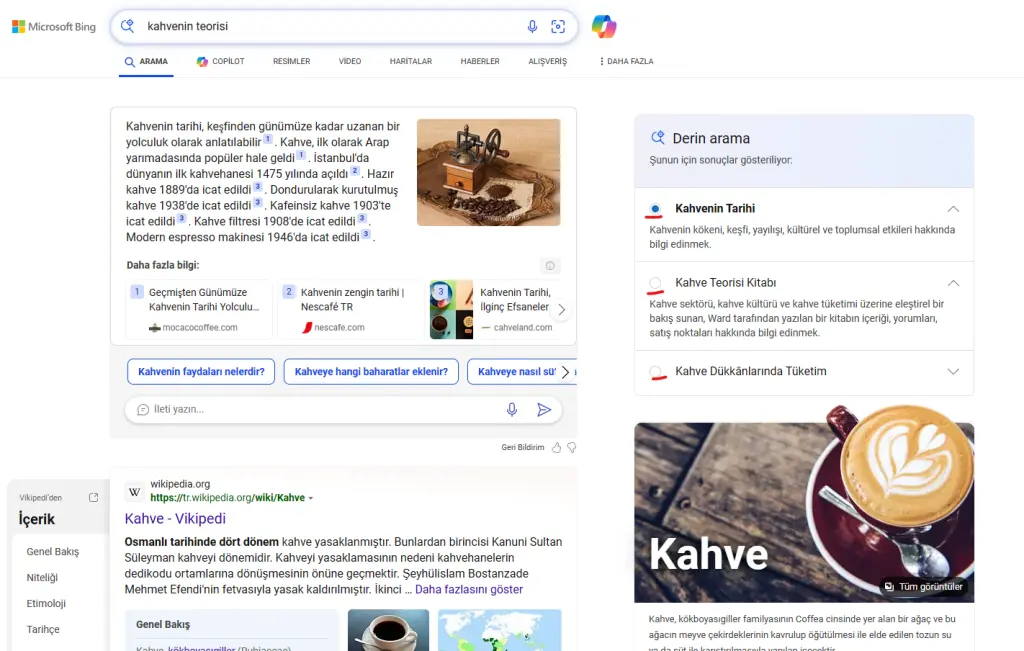1024x651 pixels.
Task: Open ALIŞVERİŞ tab
Action: 547,61
